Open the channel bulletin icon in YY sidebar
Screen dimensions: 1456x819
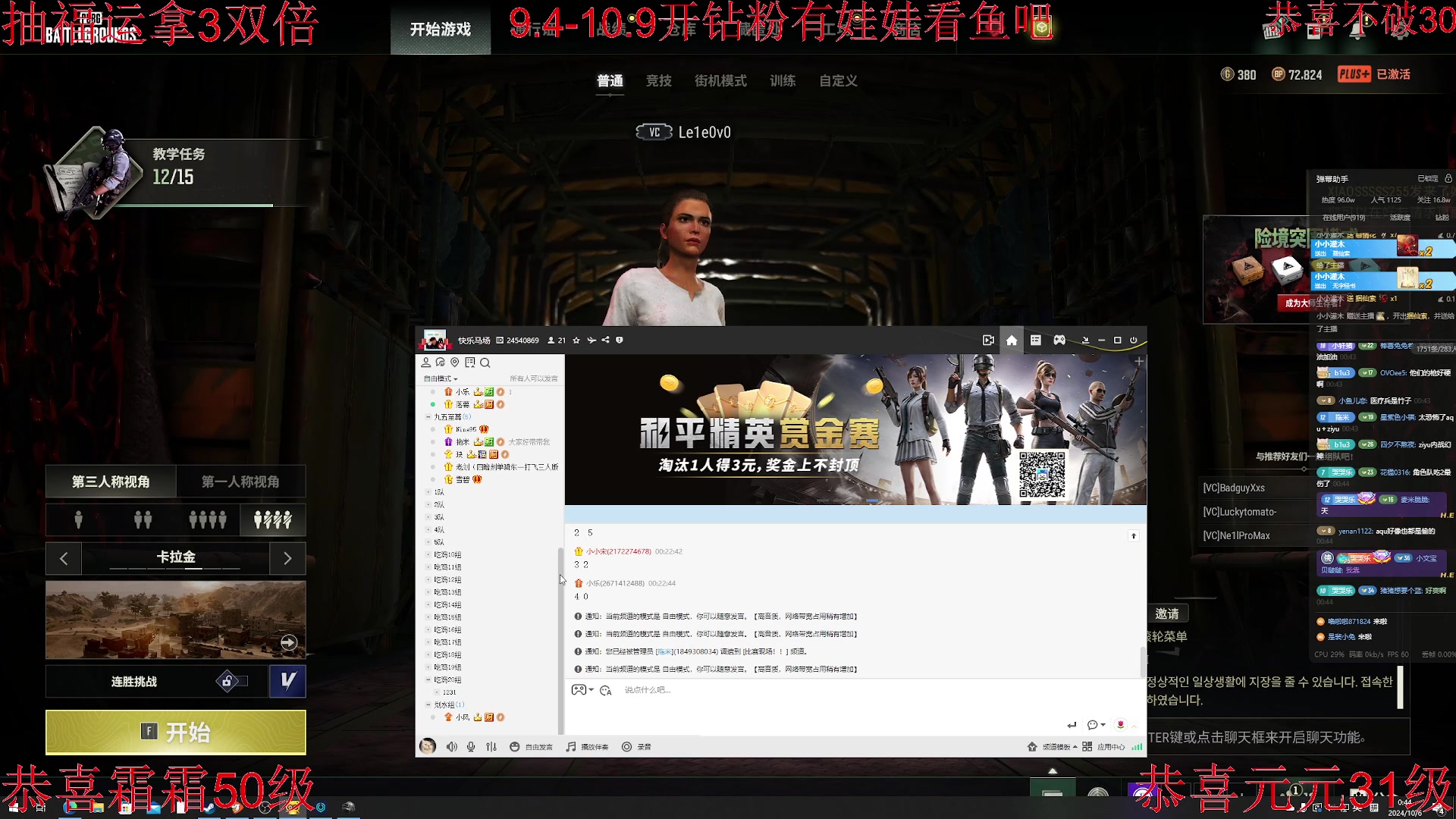click(x=470, y=362)
